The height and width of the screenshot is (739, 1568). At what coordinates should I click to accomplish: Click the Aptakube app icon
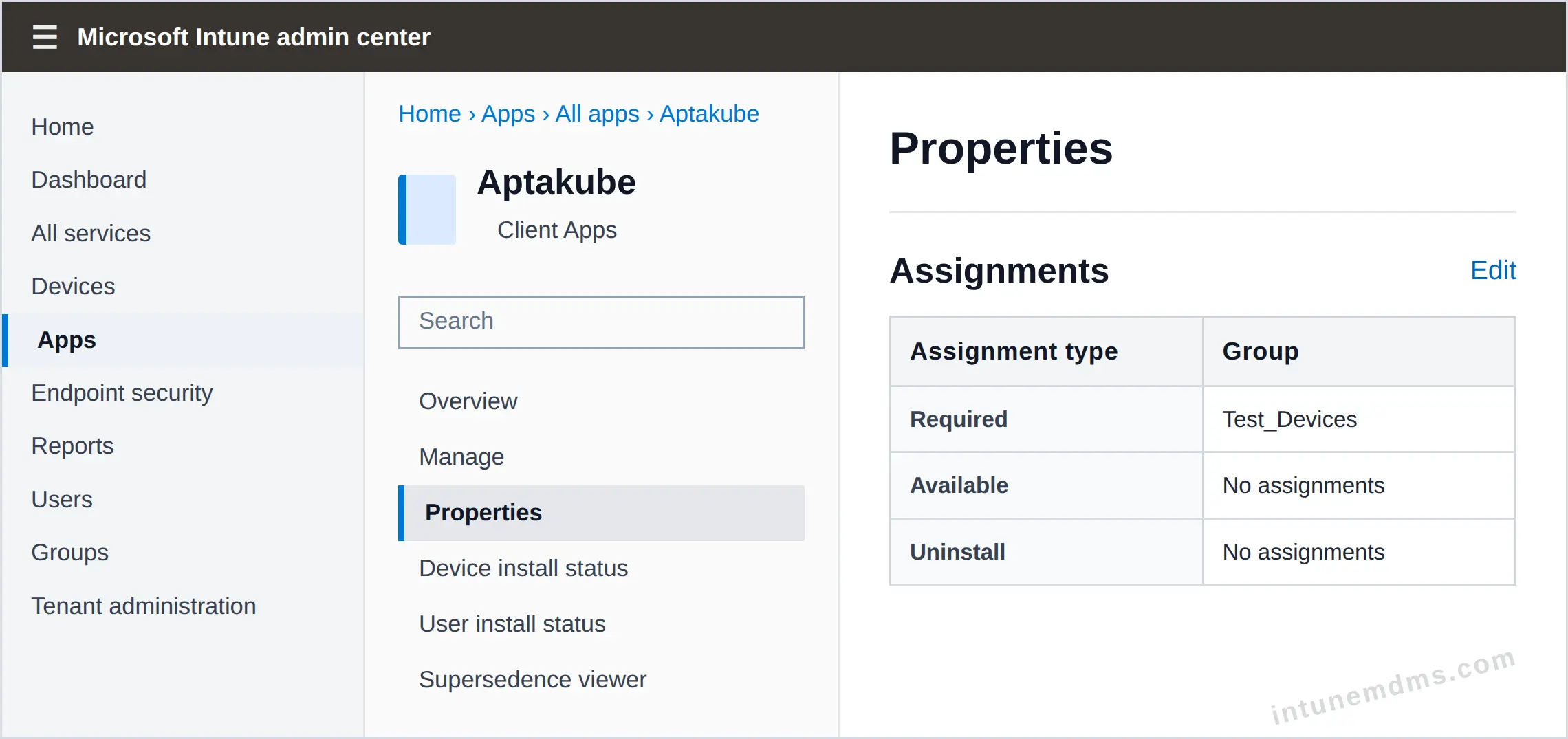point(427,210)
